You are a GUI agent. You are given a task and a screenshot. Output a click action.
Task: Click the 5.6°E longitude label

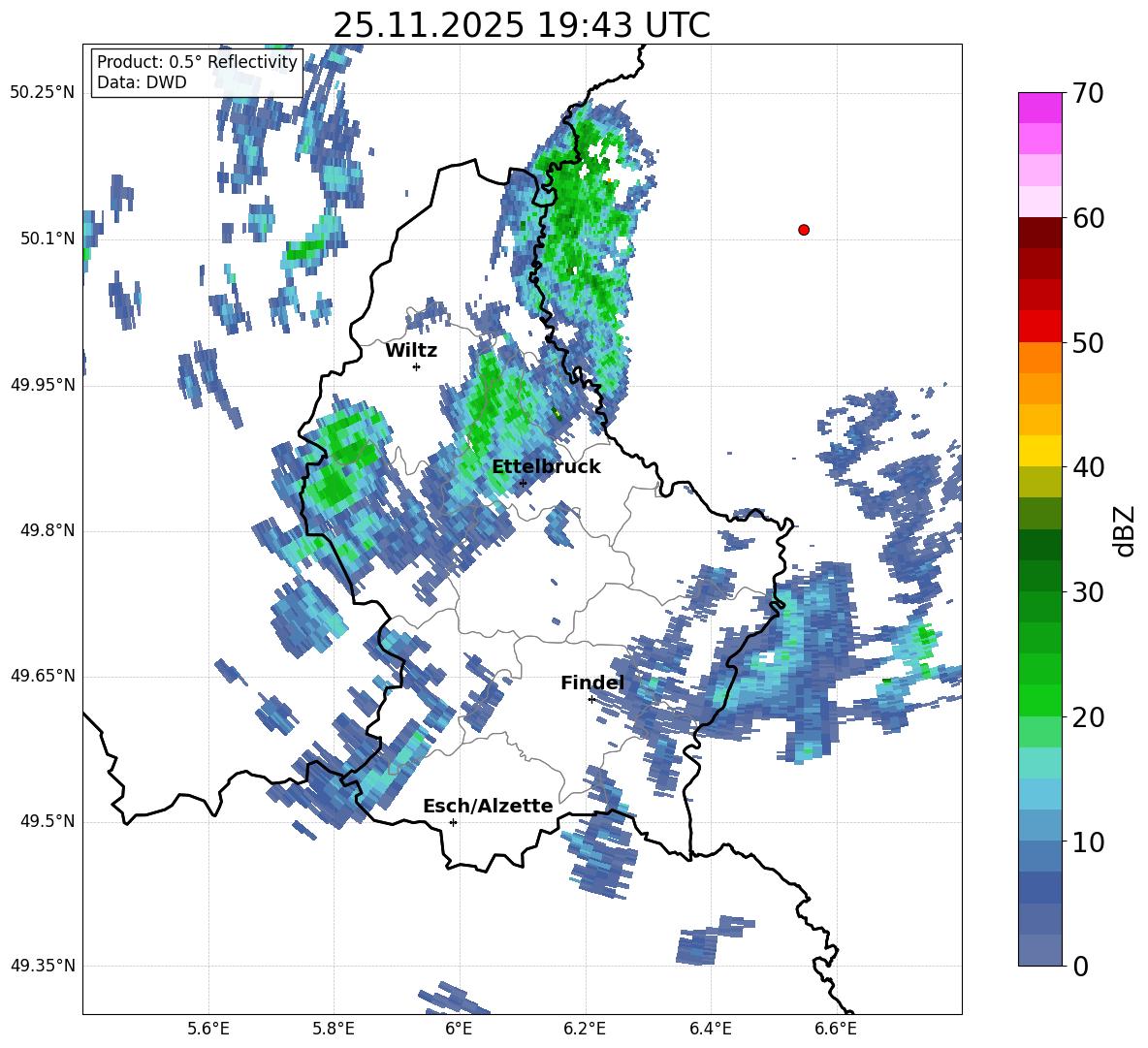pyautogui.click(x=207, y=1029)
